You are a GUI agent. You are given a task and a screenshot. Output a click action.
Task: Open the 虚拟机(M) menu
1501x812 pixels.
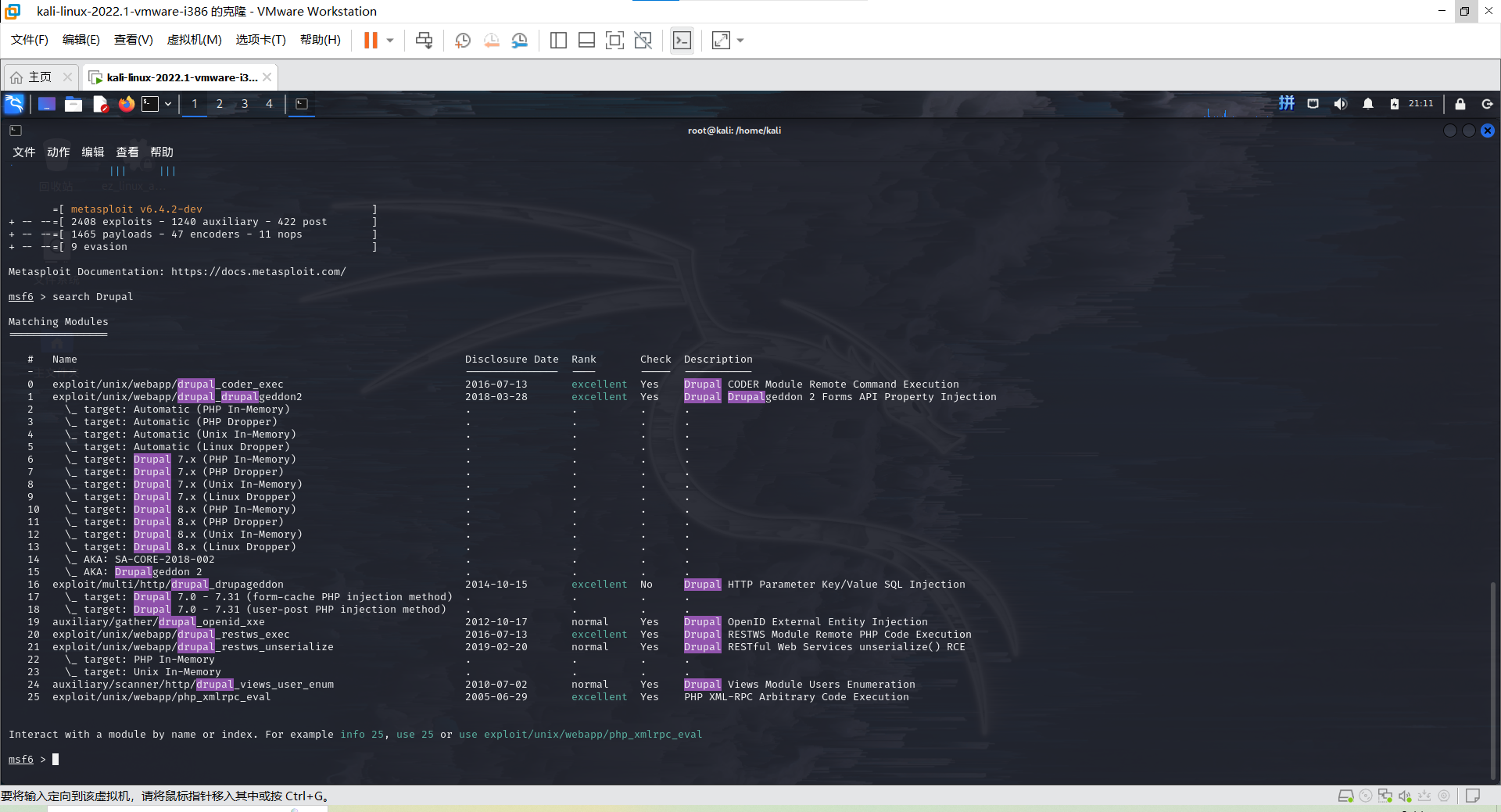coord(195,40)
